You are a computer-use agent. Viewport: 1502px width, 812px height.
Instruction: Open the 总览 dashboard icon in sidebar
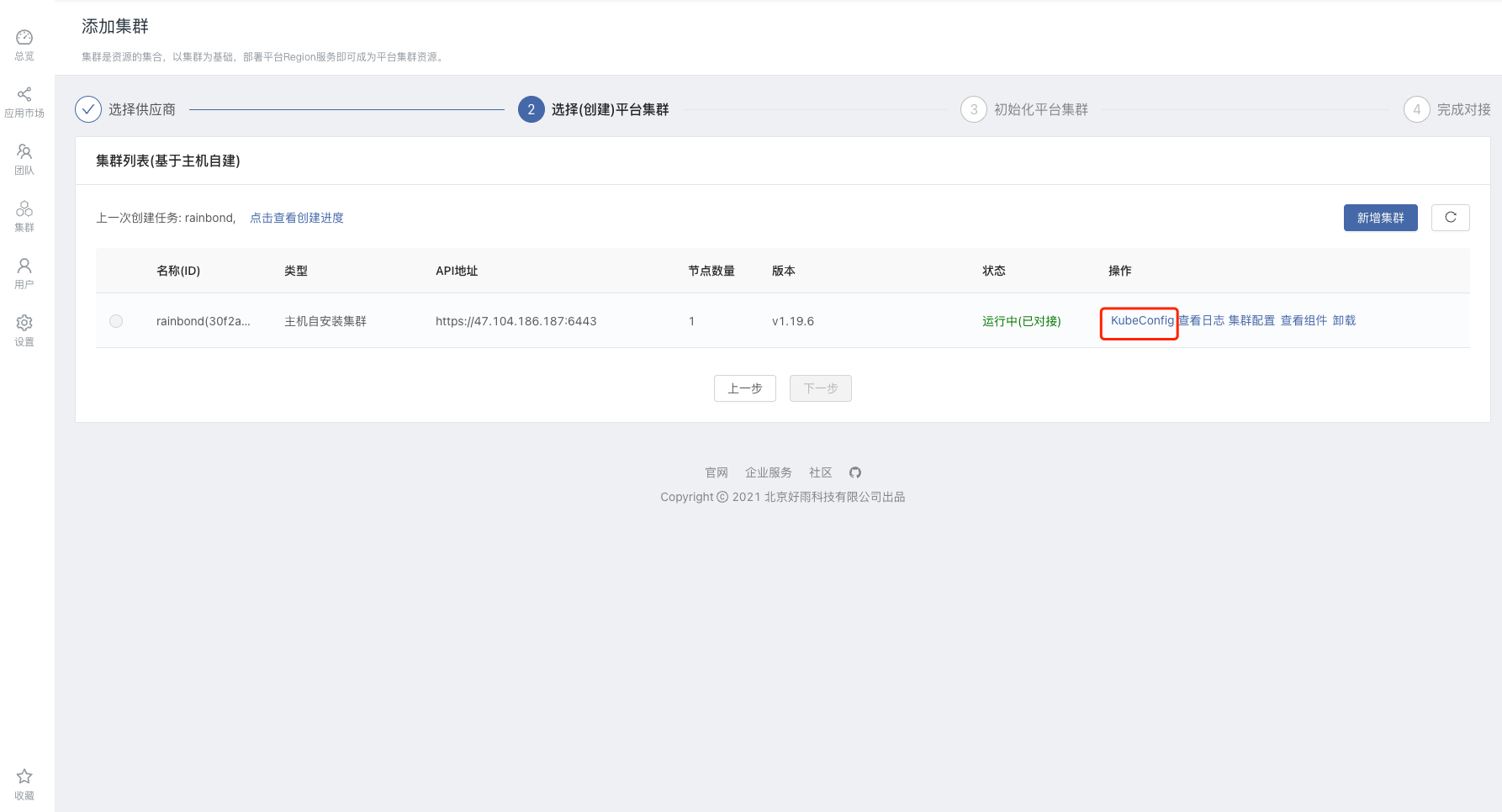pyautogui.click(x=24, y=37)
